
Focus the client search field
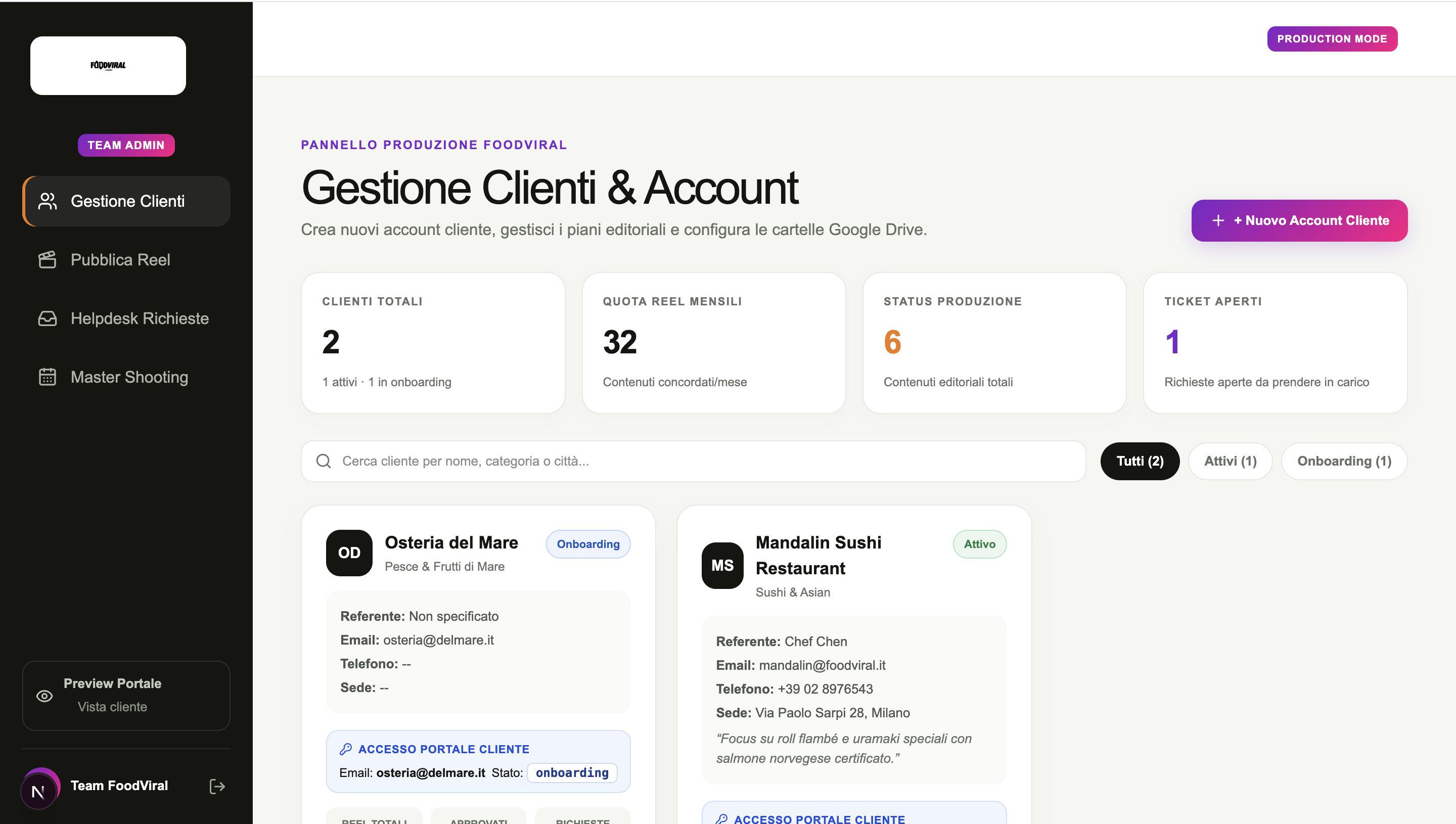(x=693, y=461)
